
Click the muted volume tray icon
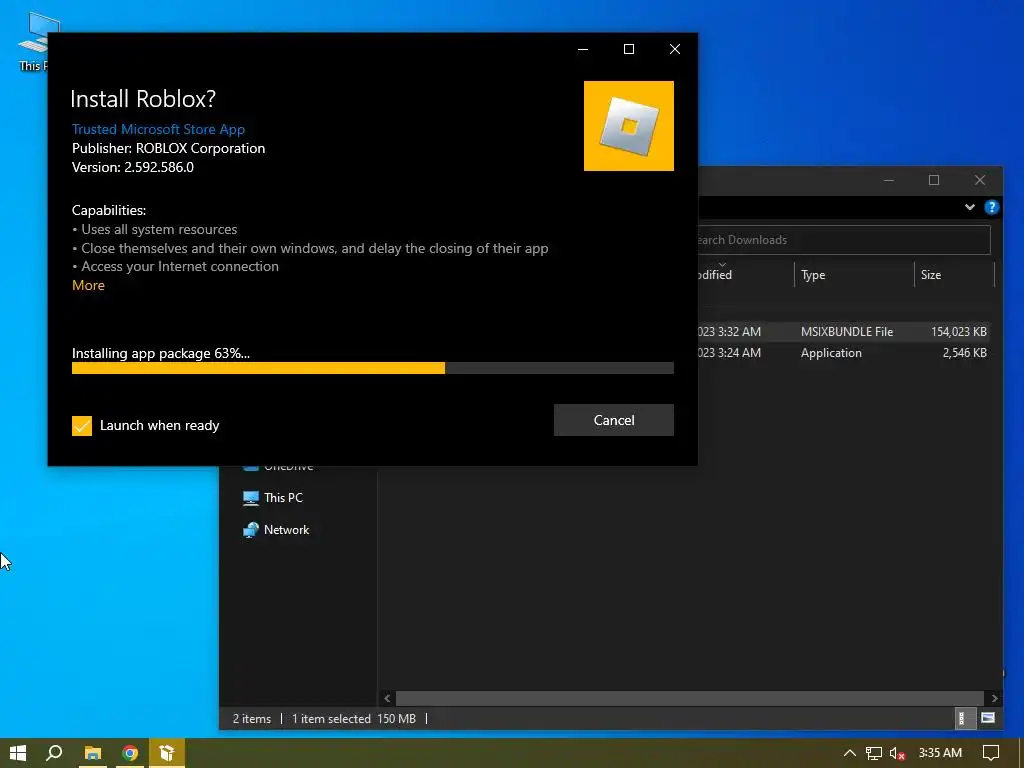pos(897,753)
